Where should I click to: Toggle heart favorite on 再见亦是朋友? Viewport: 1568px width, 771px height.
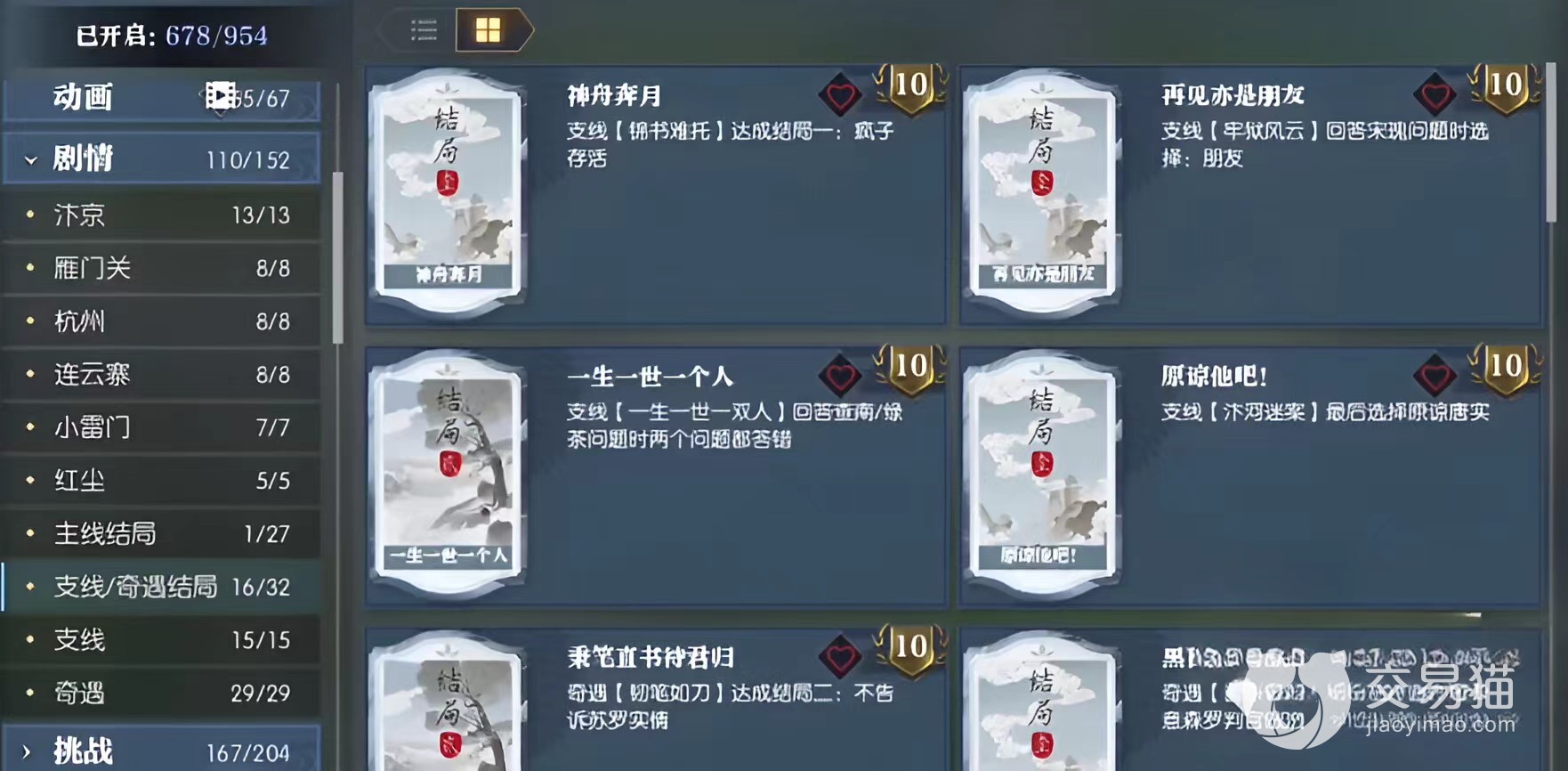pyautogui.click(x=1434, y=95)
